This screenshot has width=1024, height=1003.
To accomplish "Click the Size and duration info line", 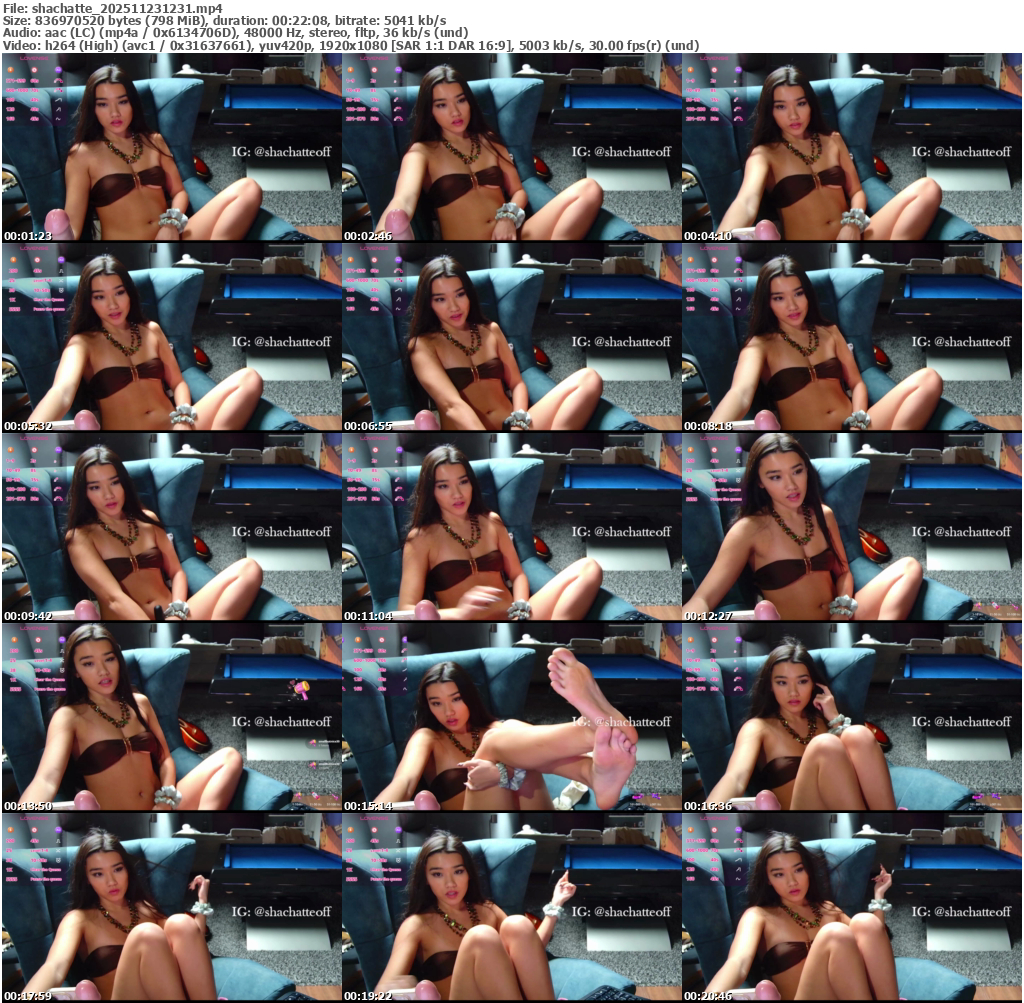I will (x=225, y=20).
